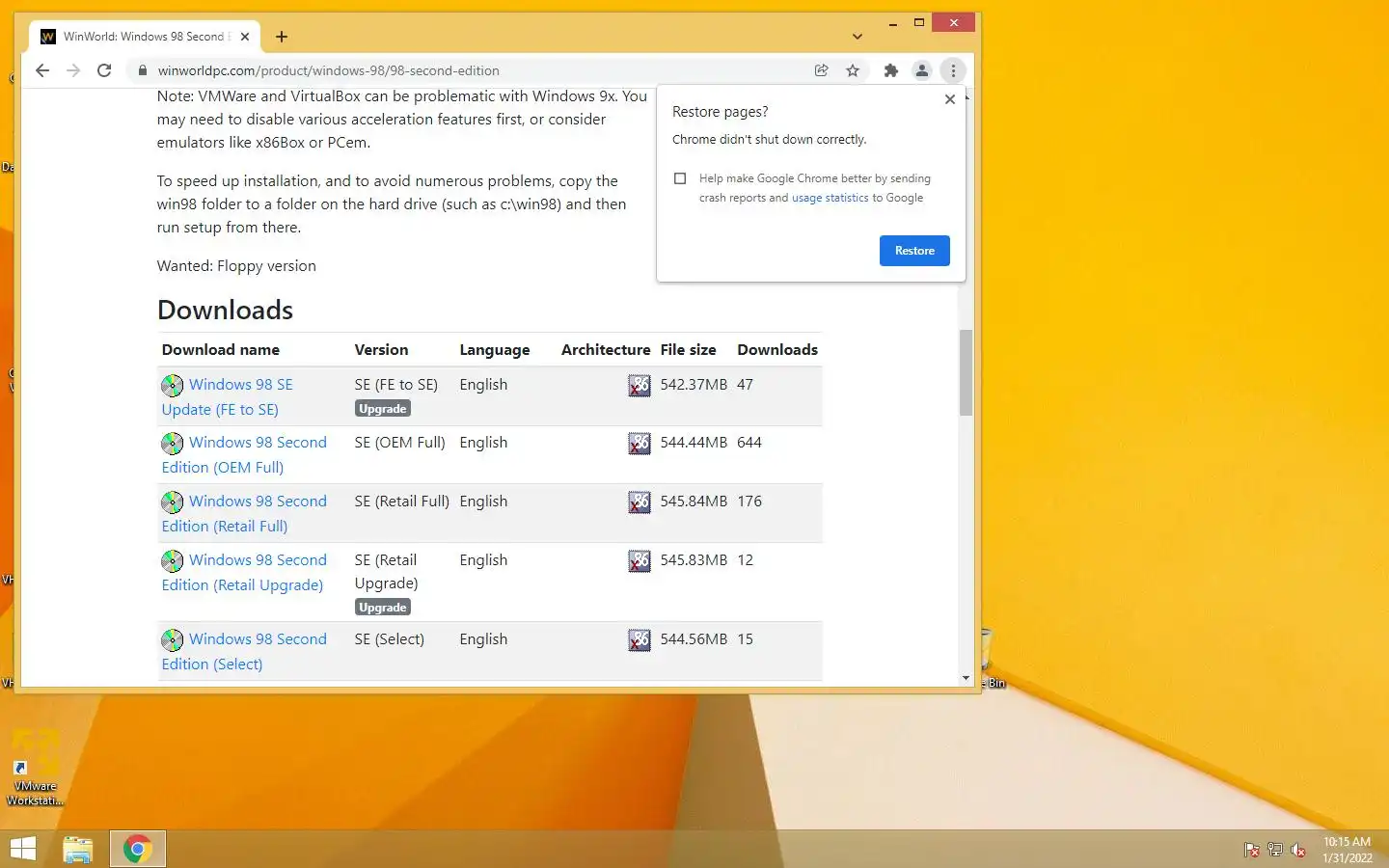Click the Restore button

pos(914,251)
